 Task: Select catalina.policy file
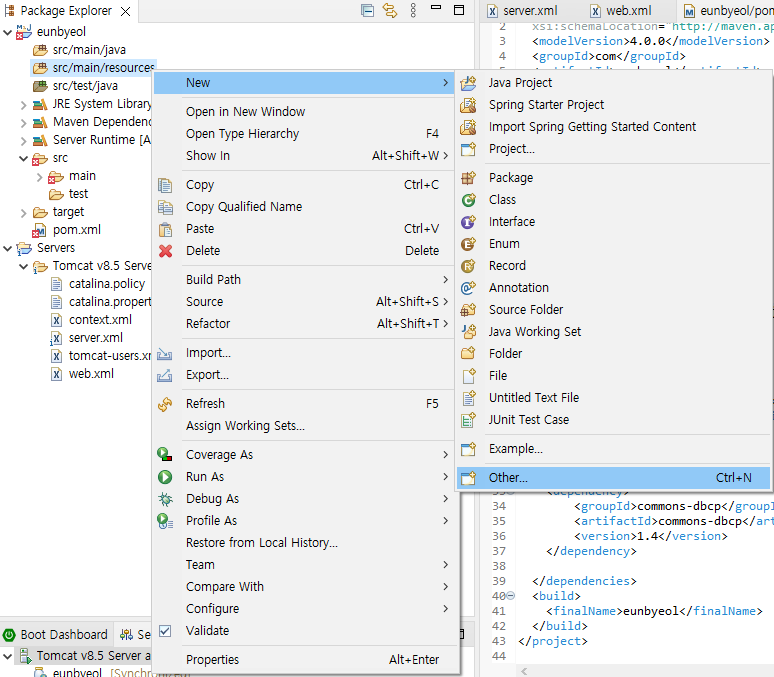(x=107, y=284)
